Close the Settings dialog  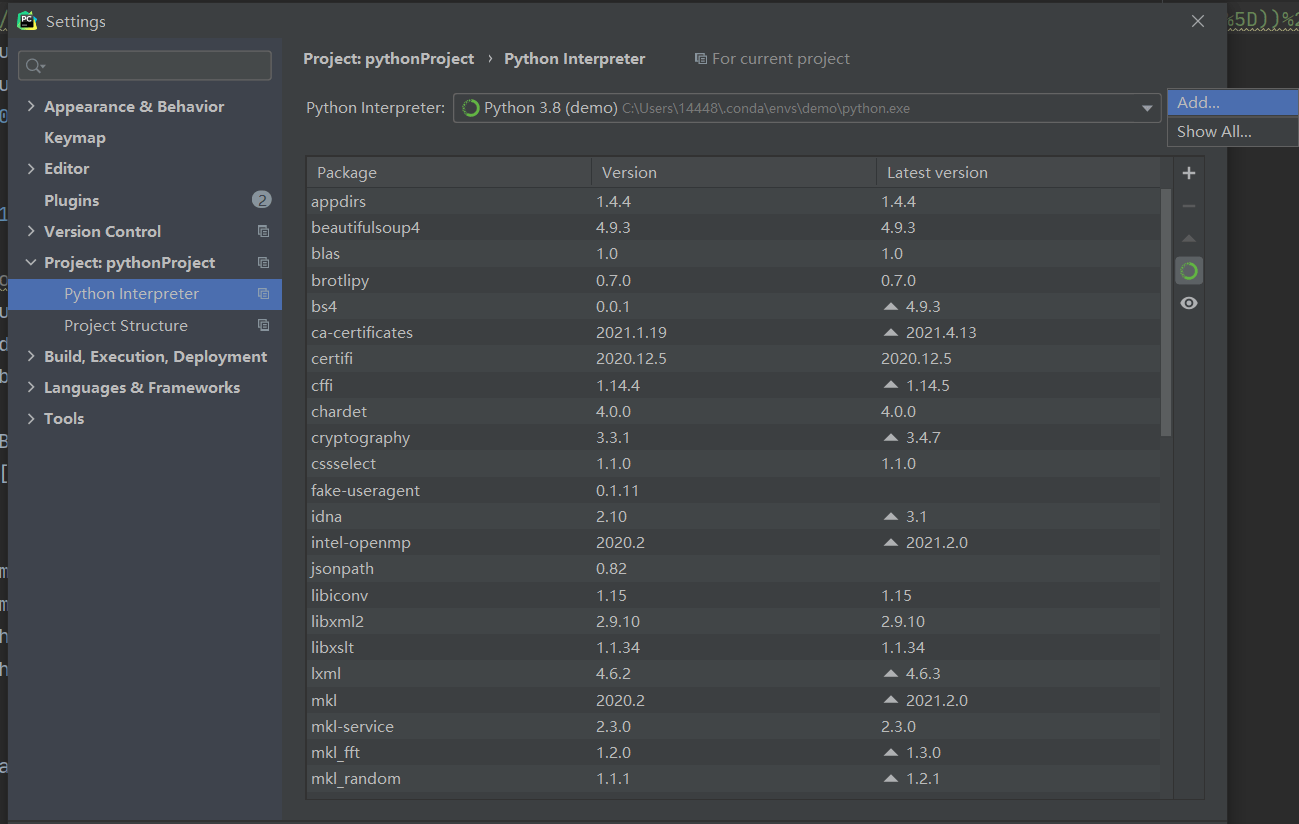coord(1198,21)
